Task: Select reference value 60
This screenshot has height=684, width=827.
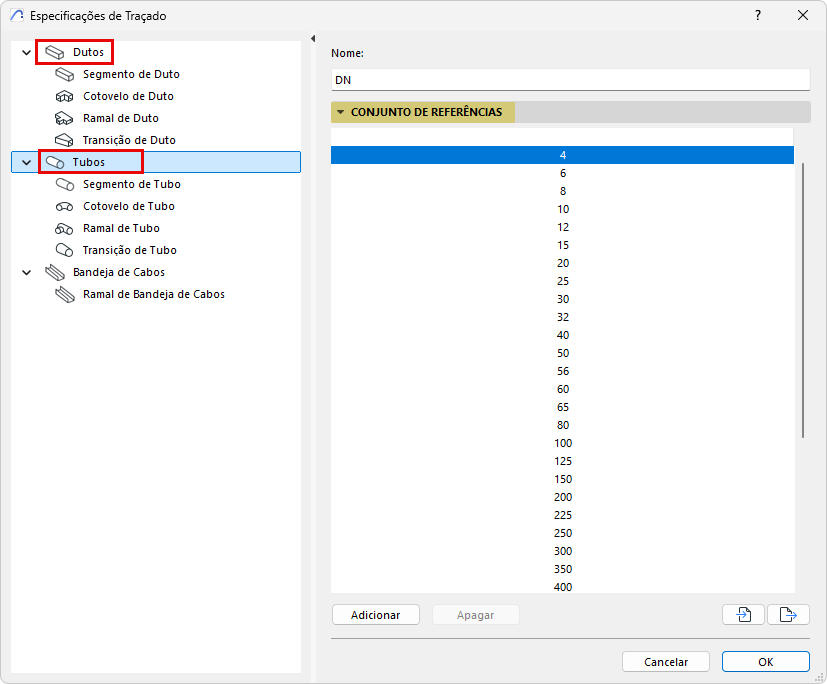Action: (x=562, y=389)
